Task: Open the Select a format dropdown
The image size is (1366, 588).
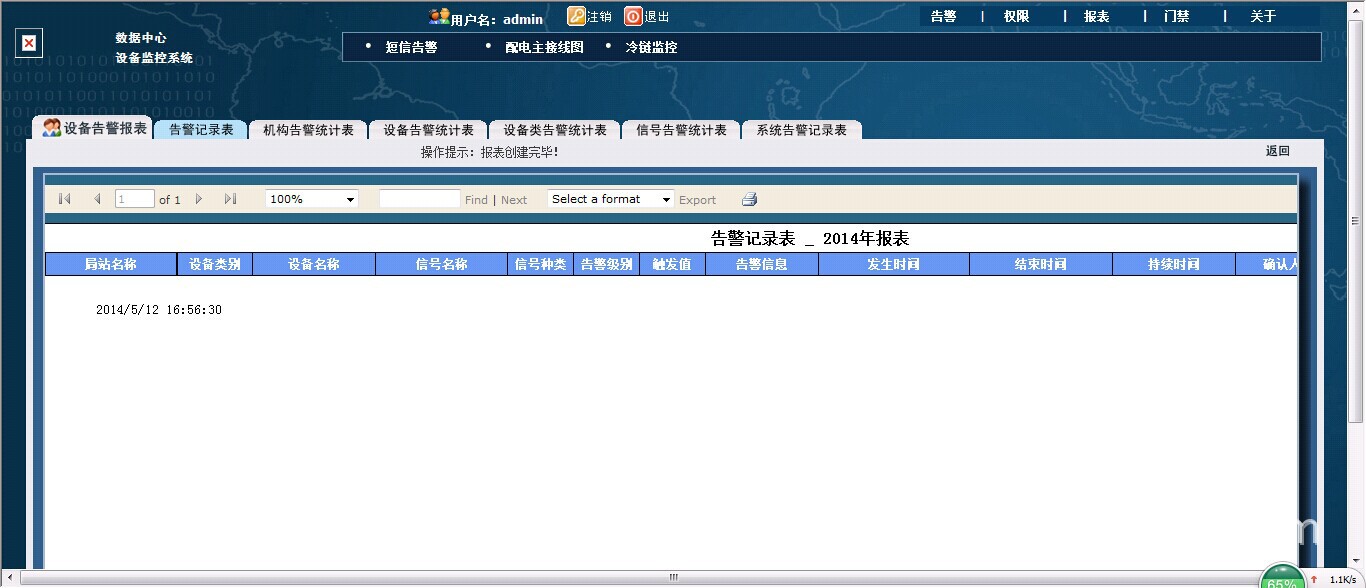Action: click(609, 199)
